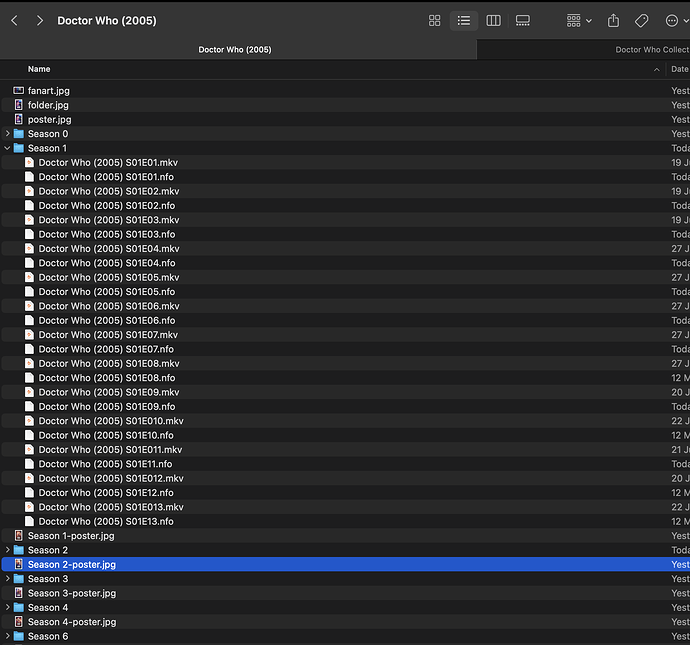
Task: Select file Doctor Who (2005) S01E08.nfo
Action: pyautogui.click(x=107, y=377)
